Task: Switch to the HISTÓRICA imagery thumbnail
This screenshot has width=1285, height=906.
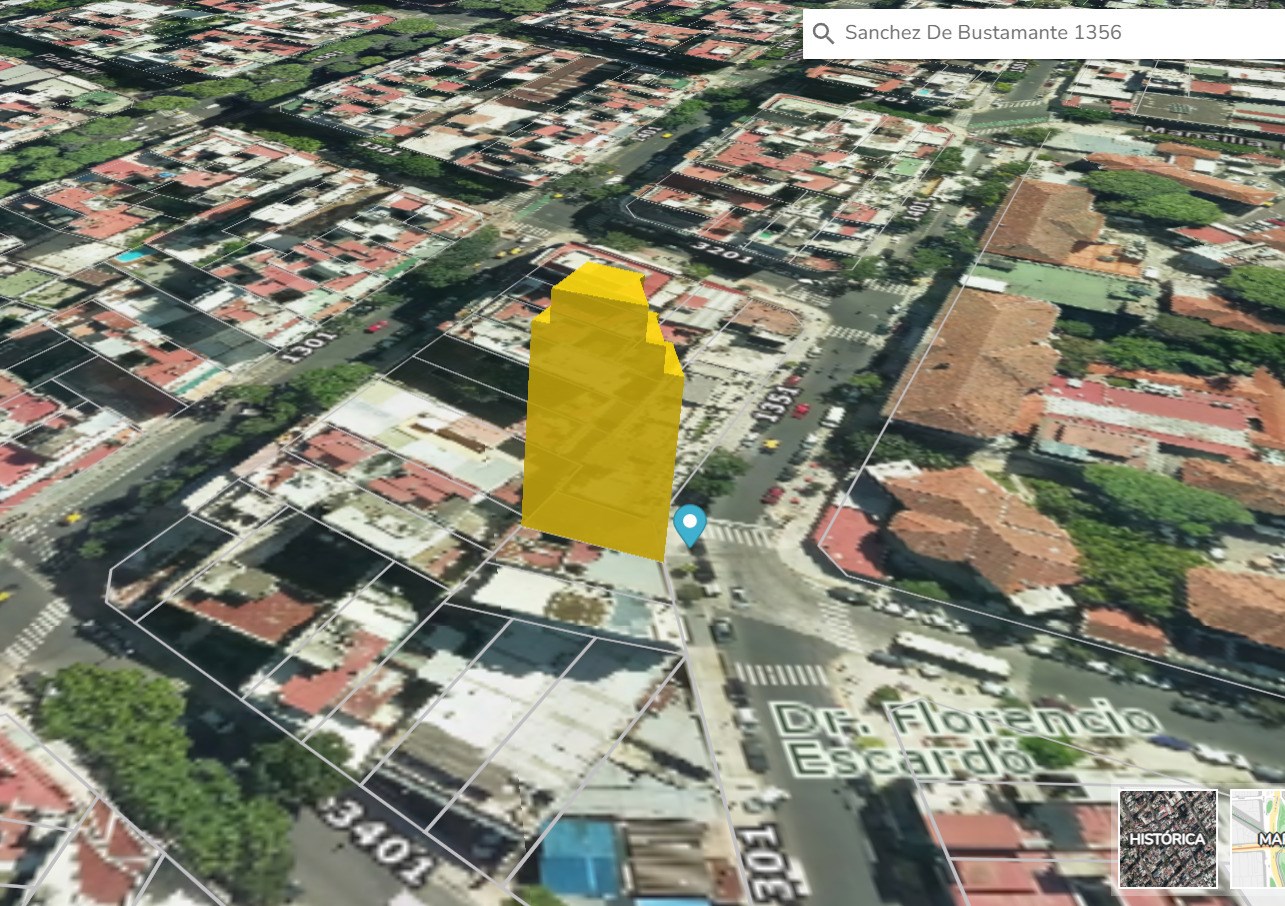Action: click(1167, 838)
